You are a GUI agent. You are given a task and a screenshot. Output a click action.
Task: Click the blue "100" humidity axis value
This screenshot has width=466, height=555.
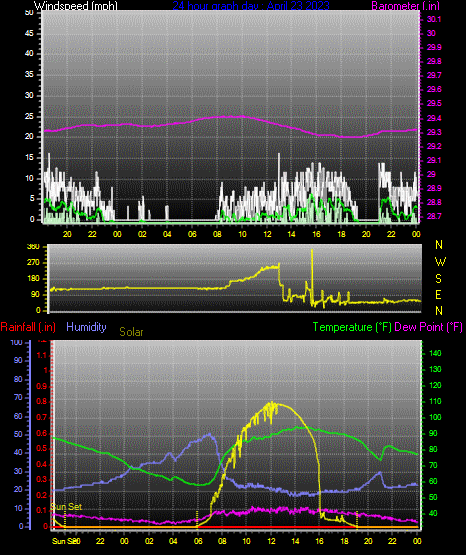17,342
